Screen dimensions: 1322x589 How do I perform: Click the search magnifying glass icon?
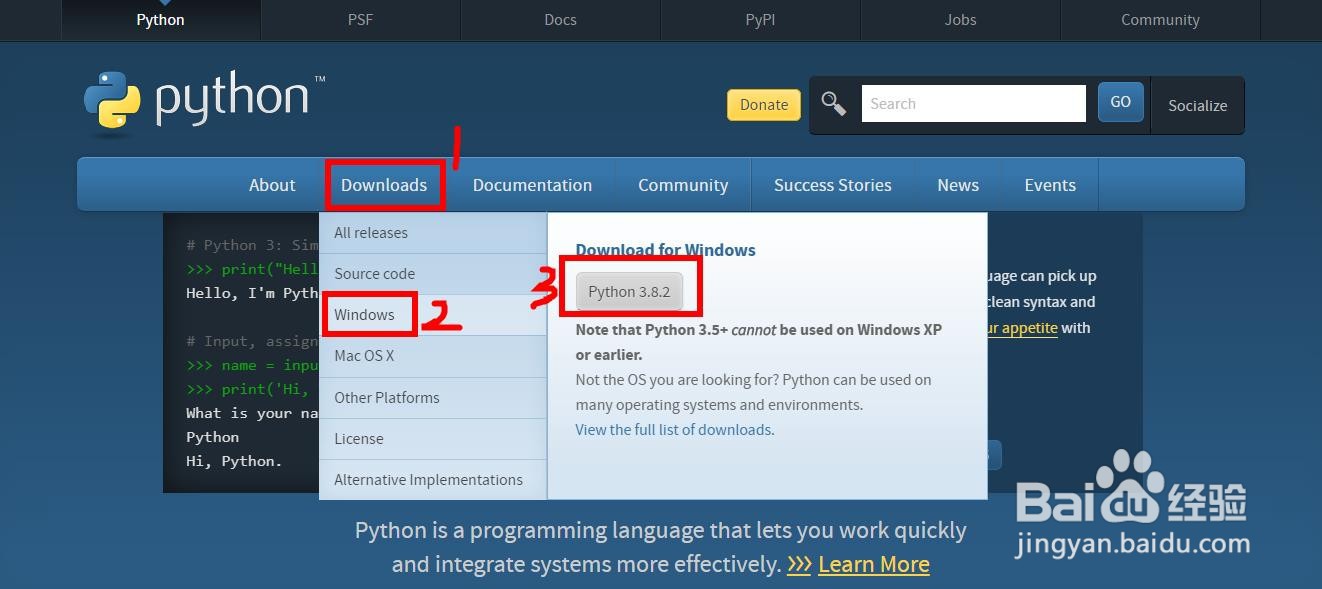(x=833, y=101)
